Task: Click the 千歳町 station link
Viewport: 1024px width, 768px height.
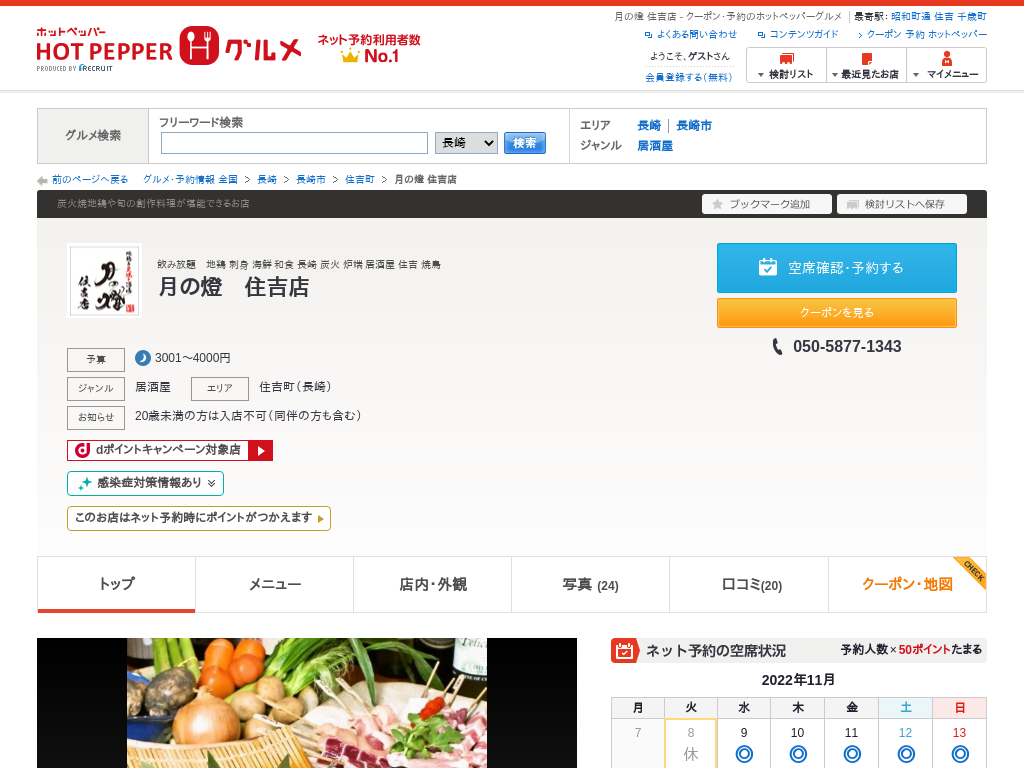Action: (972, 16)
